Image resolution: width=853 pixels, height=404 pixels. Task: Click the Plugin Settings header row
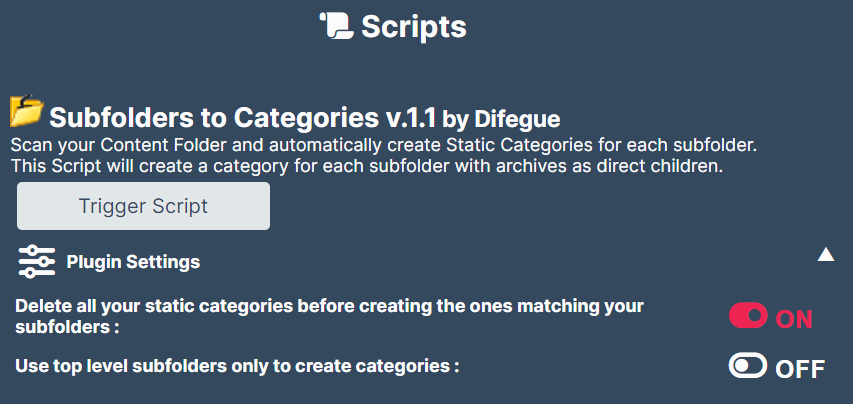click(x=426, y=262)
